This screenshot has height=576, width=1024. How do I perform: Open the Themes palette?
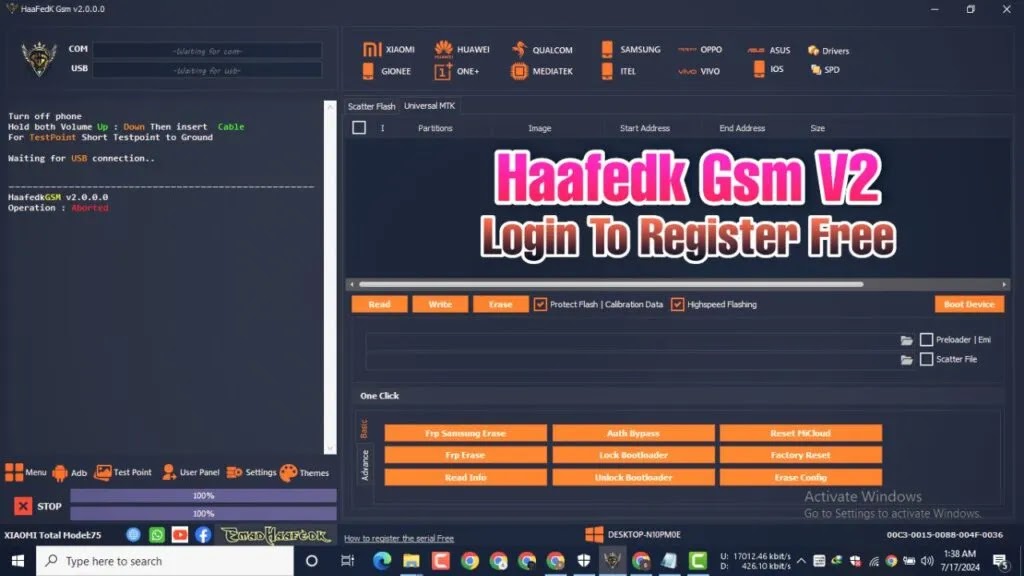click(304, 473)
